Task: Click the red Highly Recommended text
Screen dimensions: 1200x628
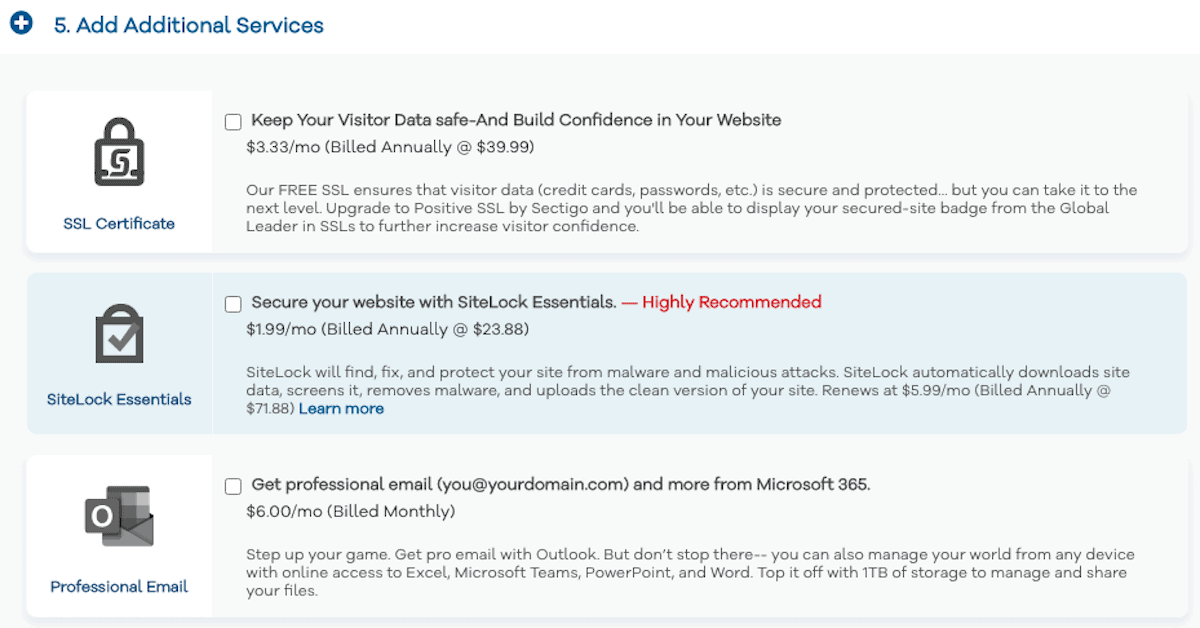Action: (x=731, y=302)
